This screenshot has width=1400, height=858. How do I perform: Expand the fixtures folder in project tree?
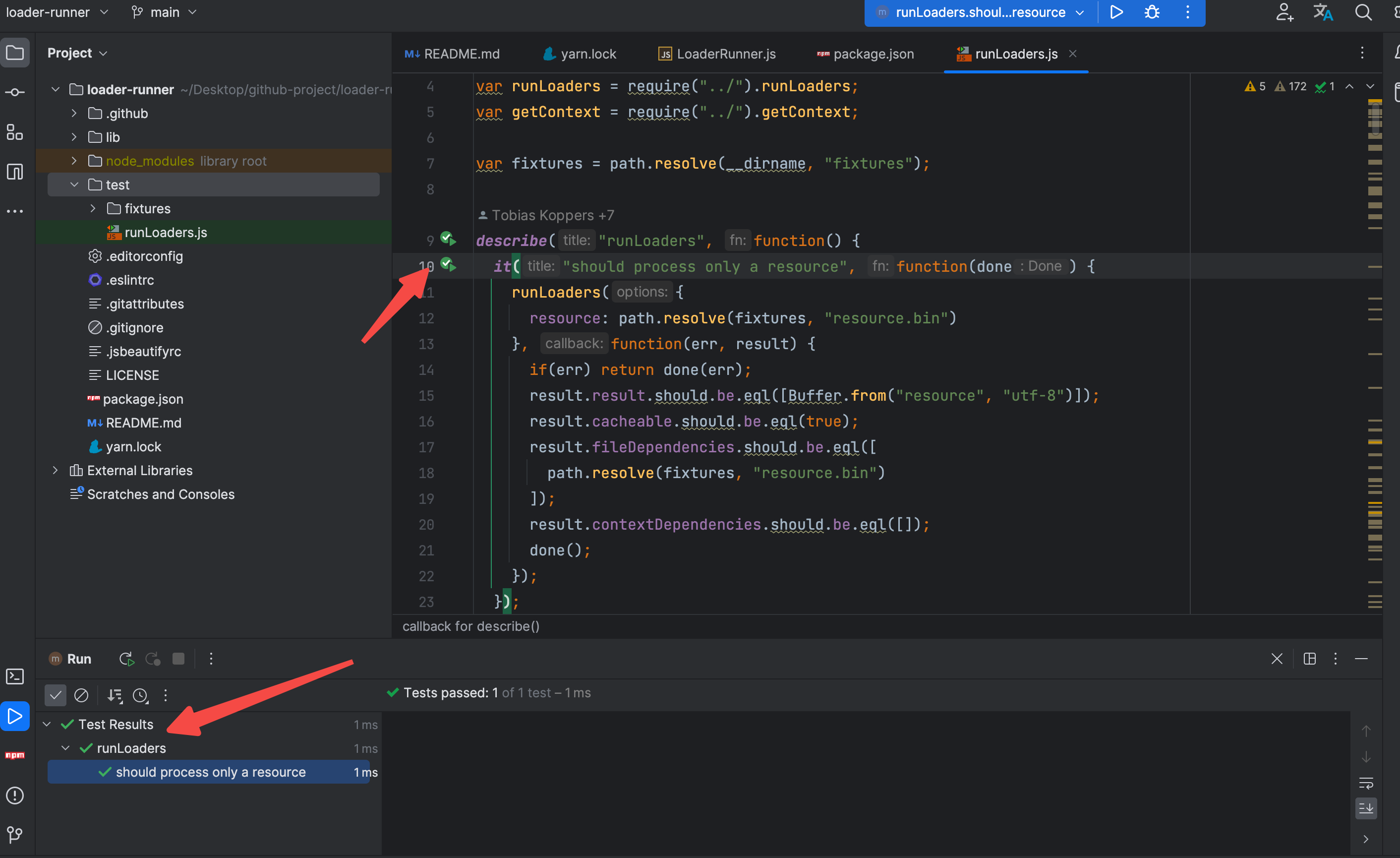(x=93, y=209)
